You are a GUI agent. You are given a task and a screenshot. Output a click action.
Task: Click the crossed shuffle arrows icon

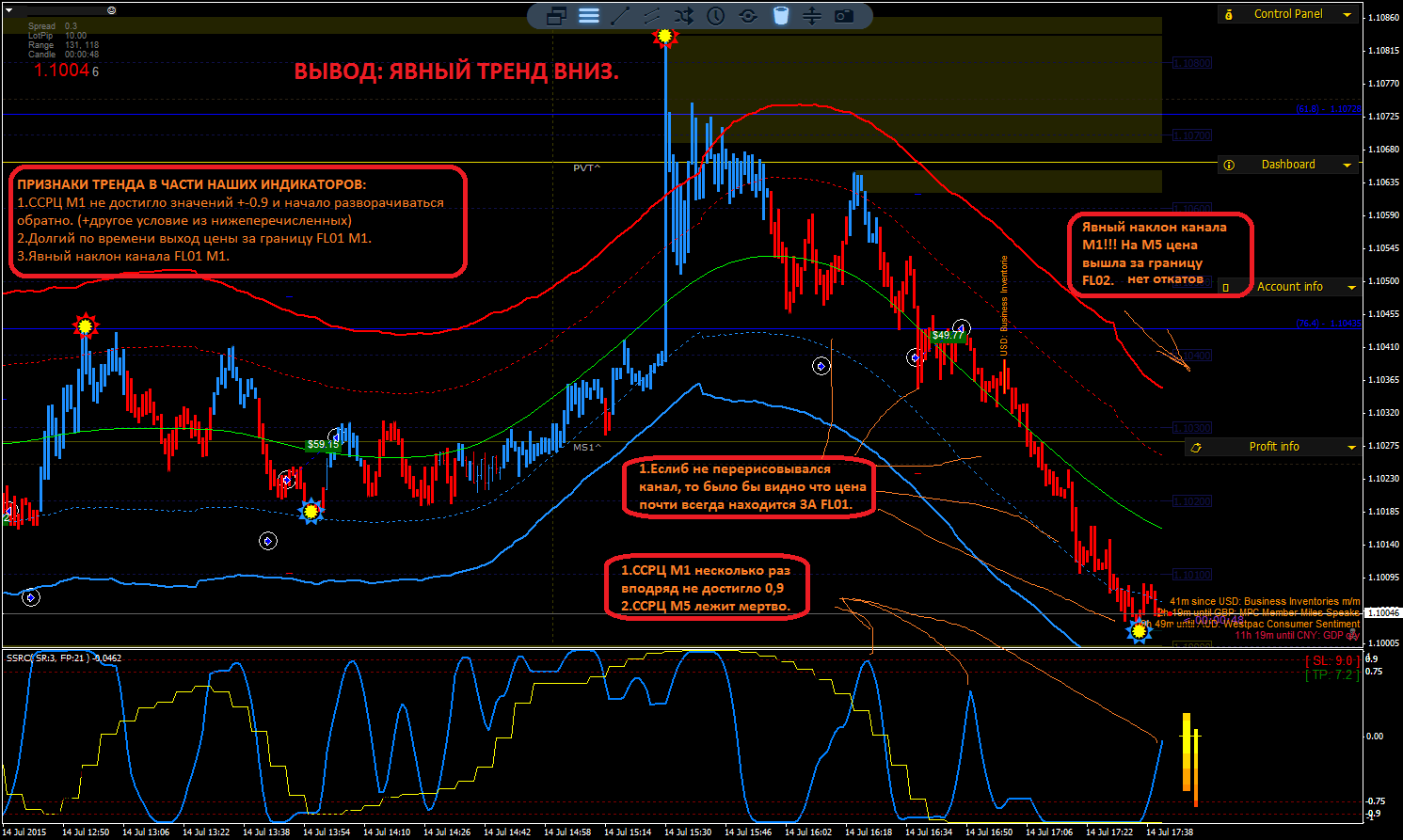pyautogui.click(x=684, y=16)
